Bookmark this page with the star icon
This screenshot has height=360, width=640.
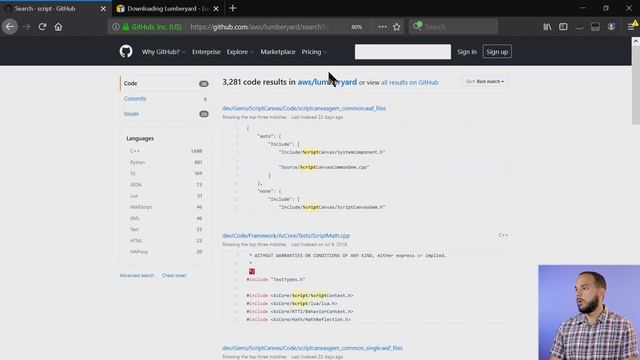397,27
